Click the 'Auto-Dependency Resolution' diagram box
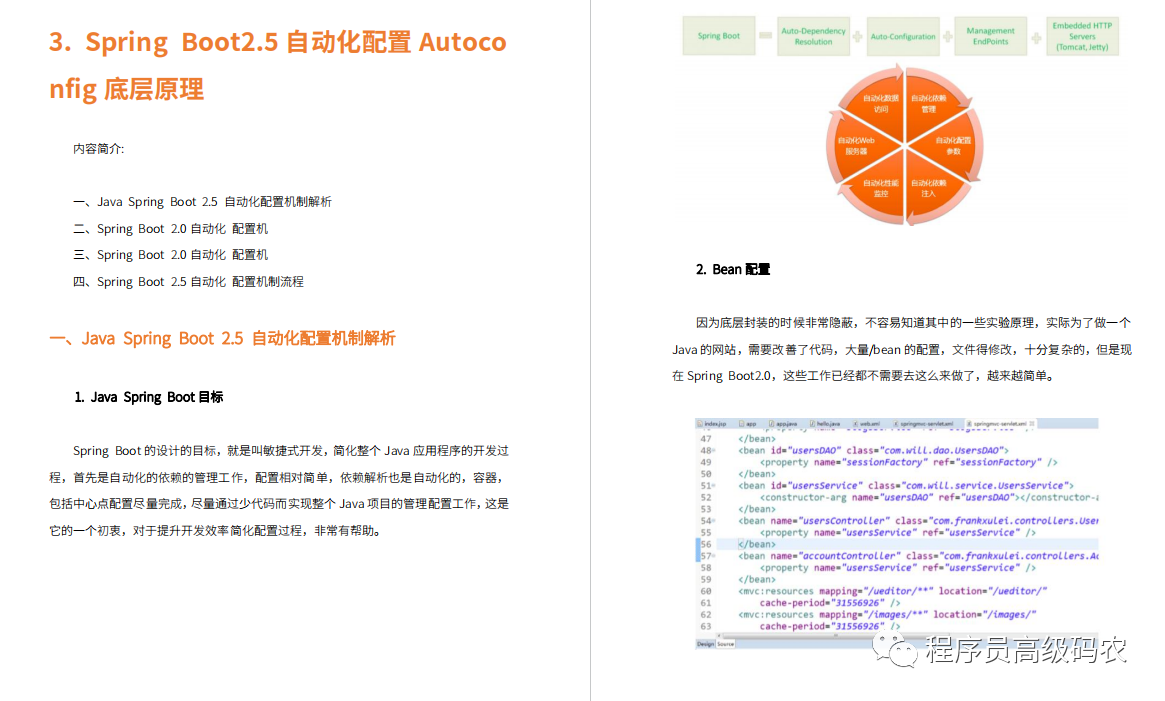The width and height of the screenshot is (1165, 701). click(x=813, y=36)
